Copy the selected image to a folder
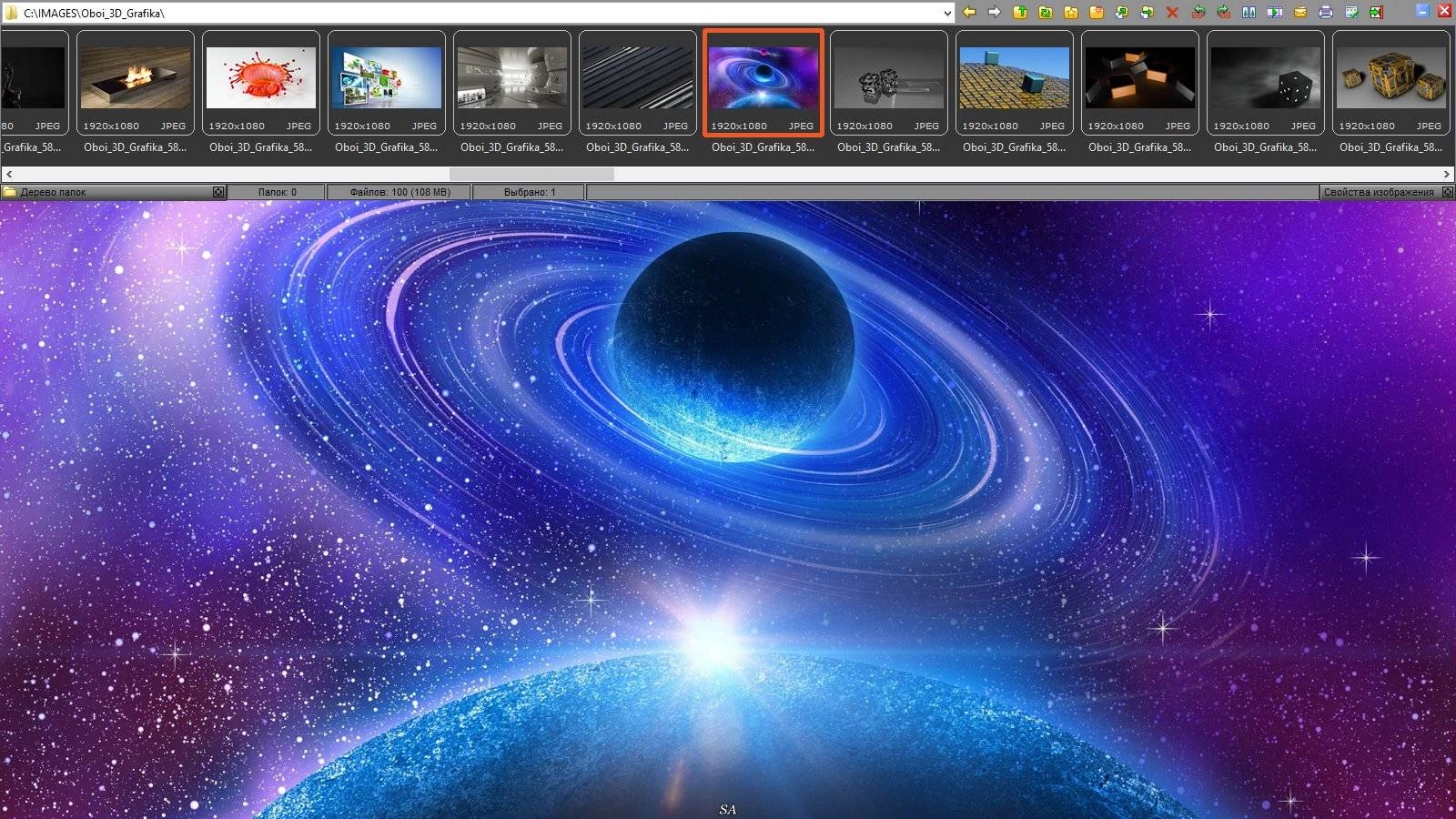 [1121, 12]
